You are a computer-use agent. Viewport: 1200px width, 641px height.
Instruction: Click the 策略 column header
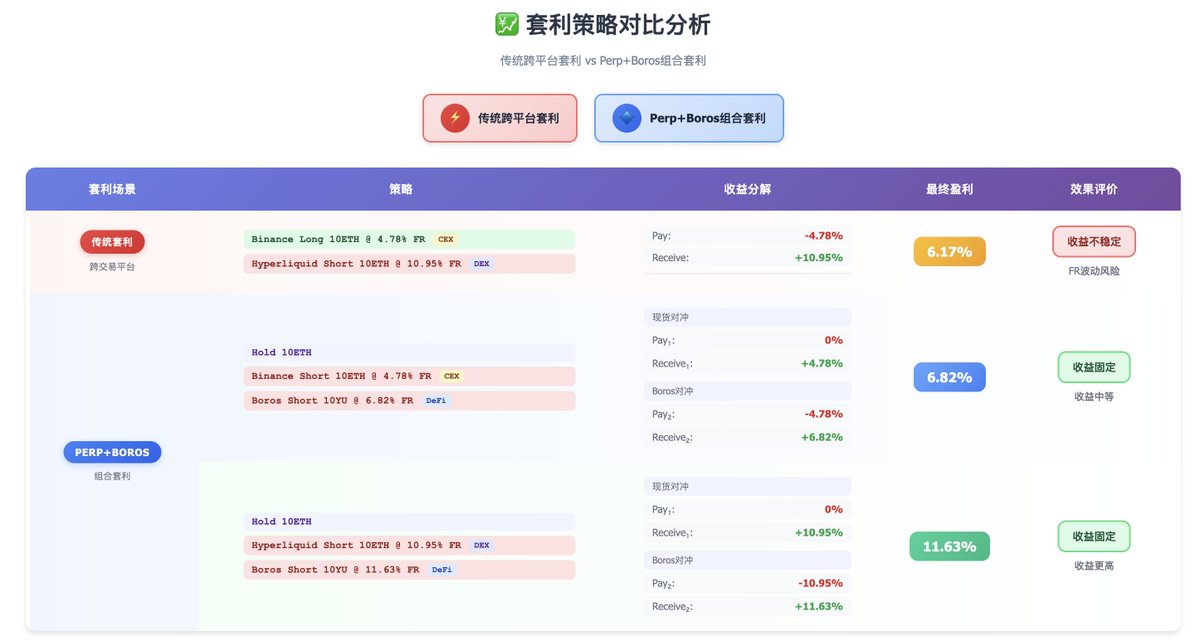(x=400, y=189)
